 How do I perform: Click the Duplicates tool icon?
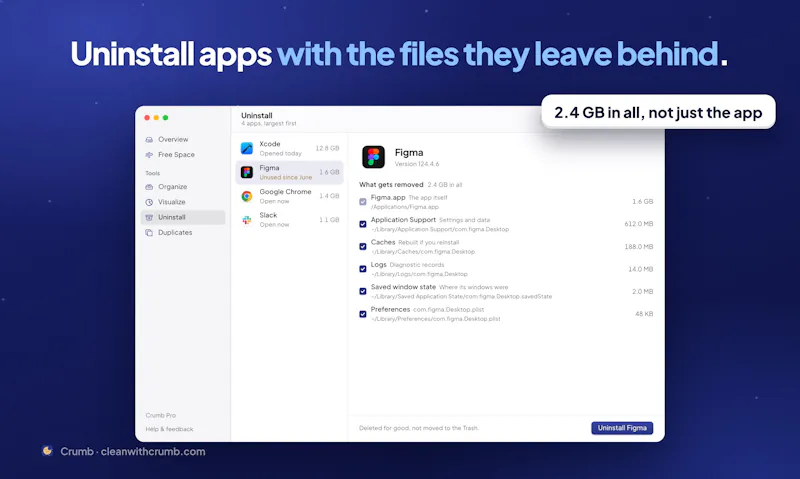coord(149,233)
